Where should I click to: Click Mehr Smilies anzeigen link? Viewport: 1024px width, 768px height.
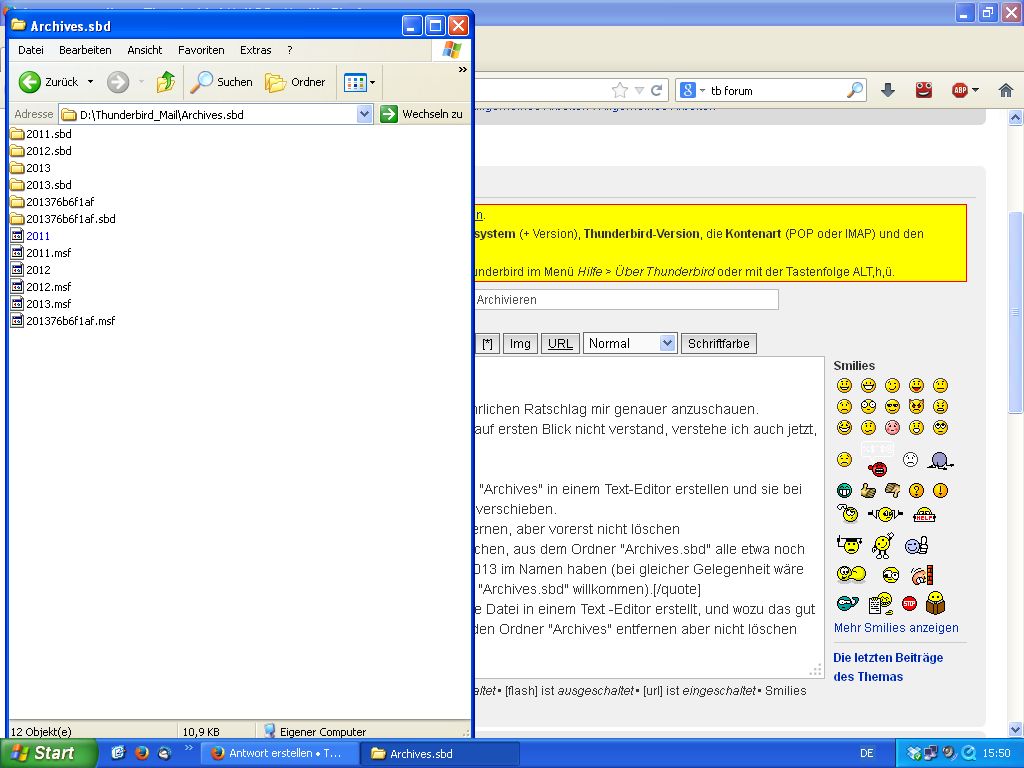pos(896,628)
